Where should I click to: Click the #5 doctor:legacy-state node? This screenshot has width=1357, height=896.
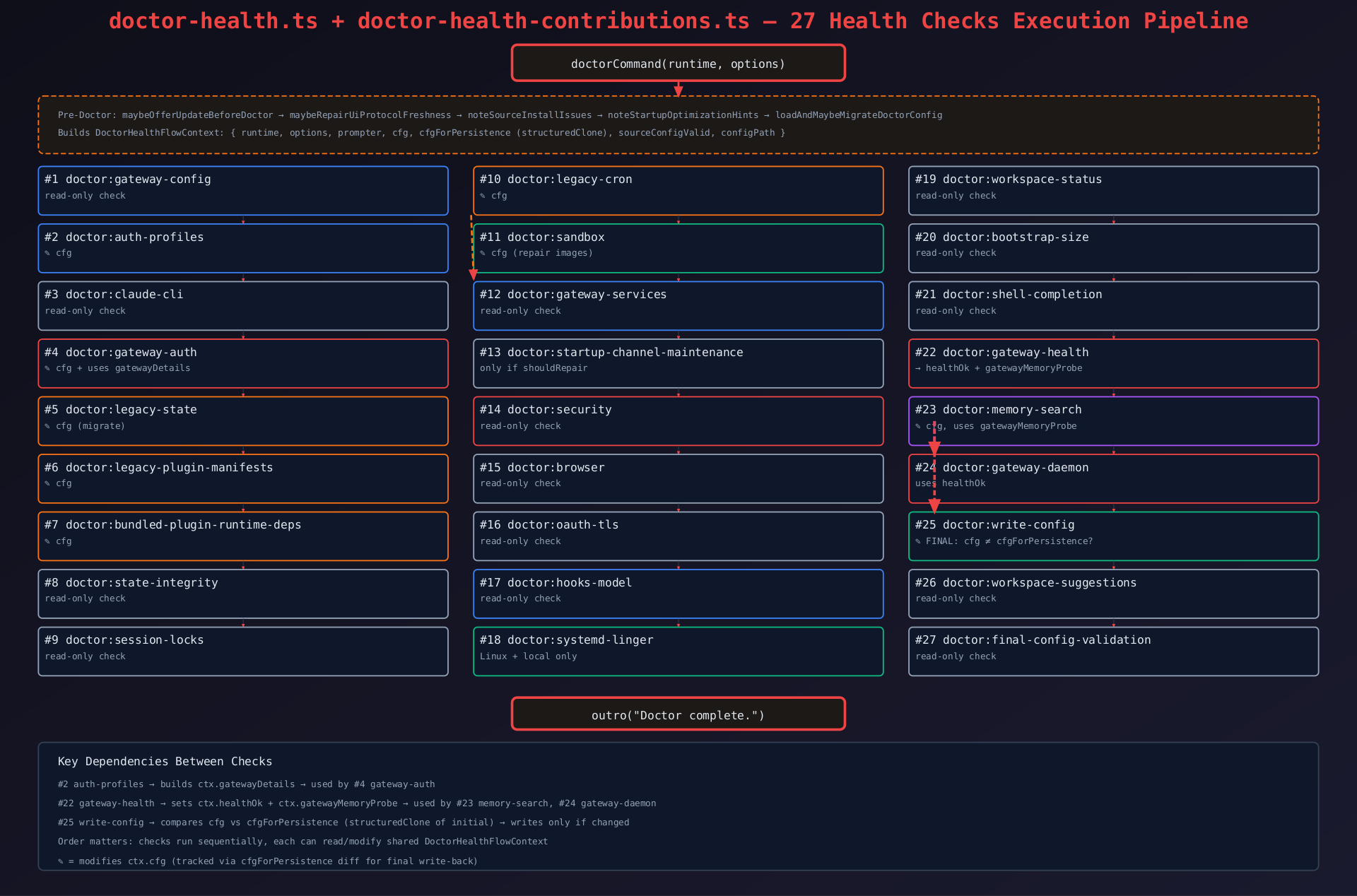[243, 421]
